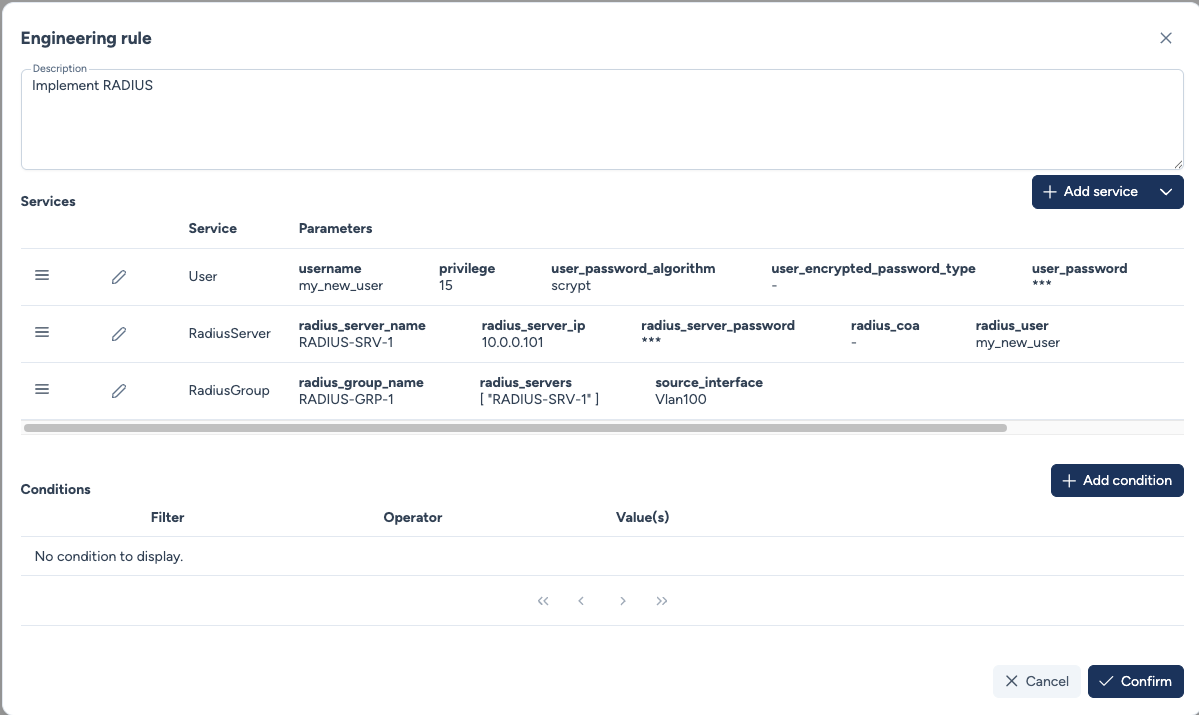Edit the User service with pencil icon
This screenshot has width=1199, height=715.
coord(119,277)
